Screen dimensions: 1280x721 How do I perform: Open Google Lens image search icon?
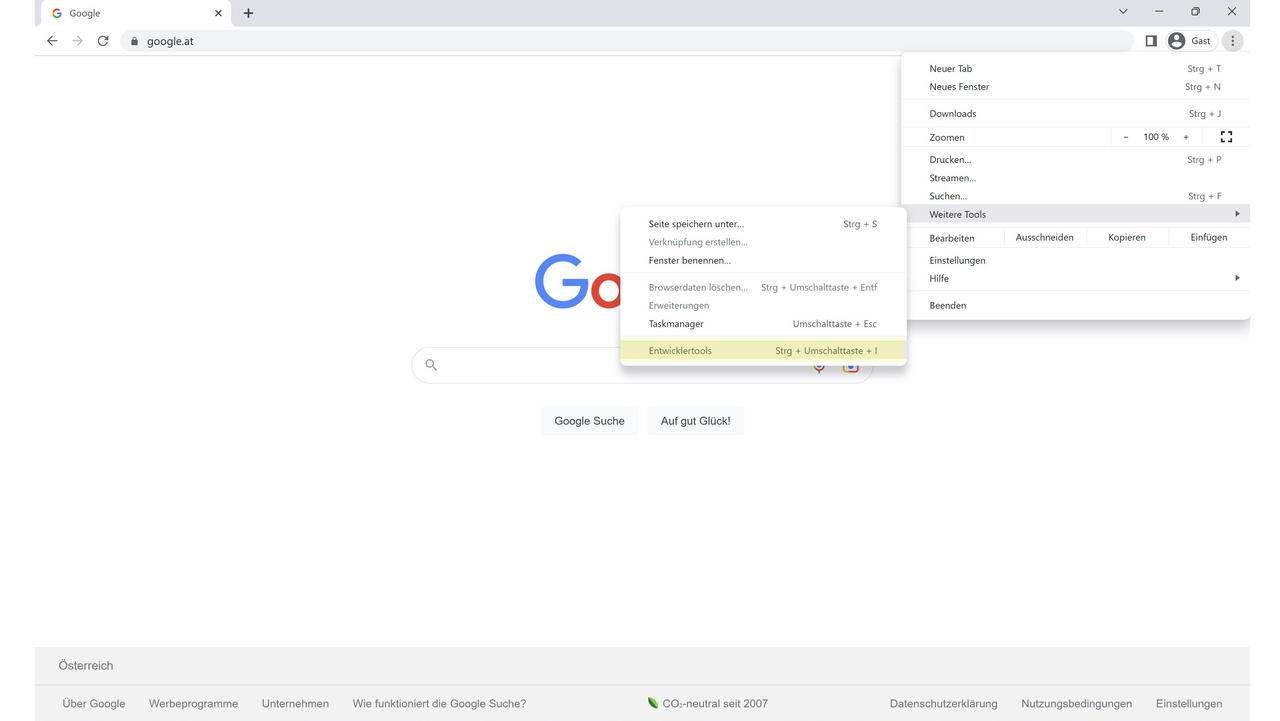(850, 366)
